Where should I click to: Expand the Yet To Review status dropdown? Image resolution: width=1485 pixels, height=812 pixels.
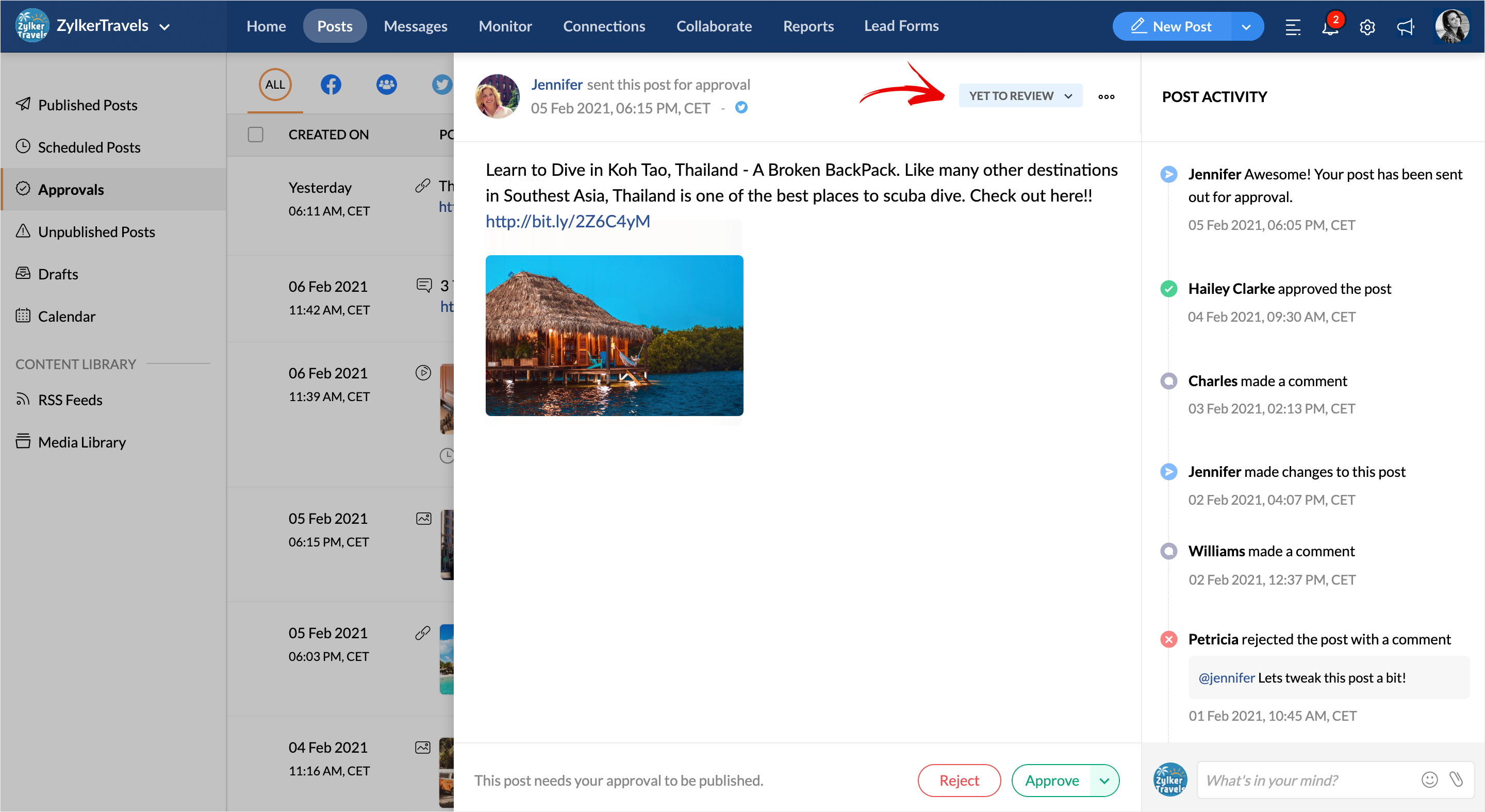(x=1020, y=96)
